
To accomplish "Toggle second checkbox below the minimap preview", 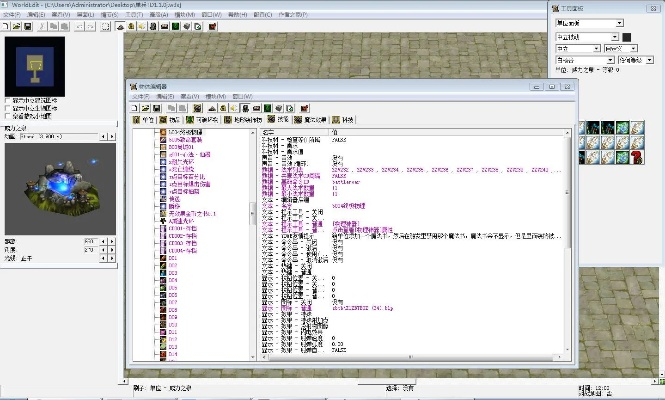I will tap(9, 108).
